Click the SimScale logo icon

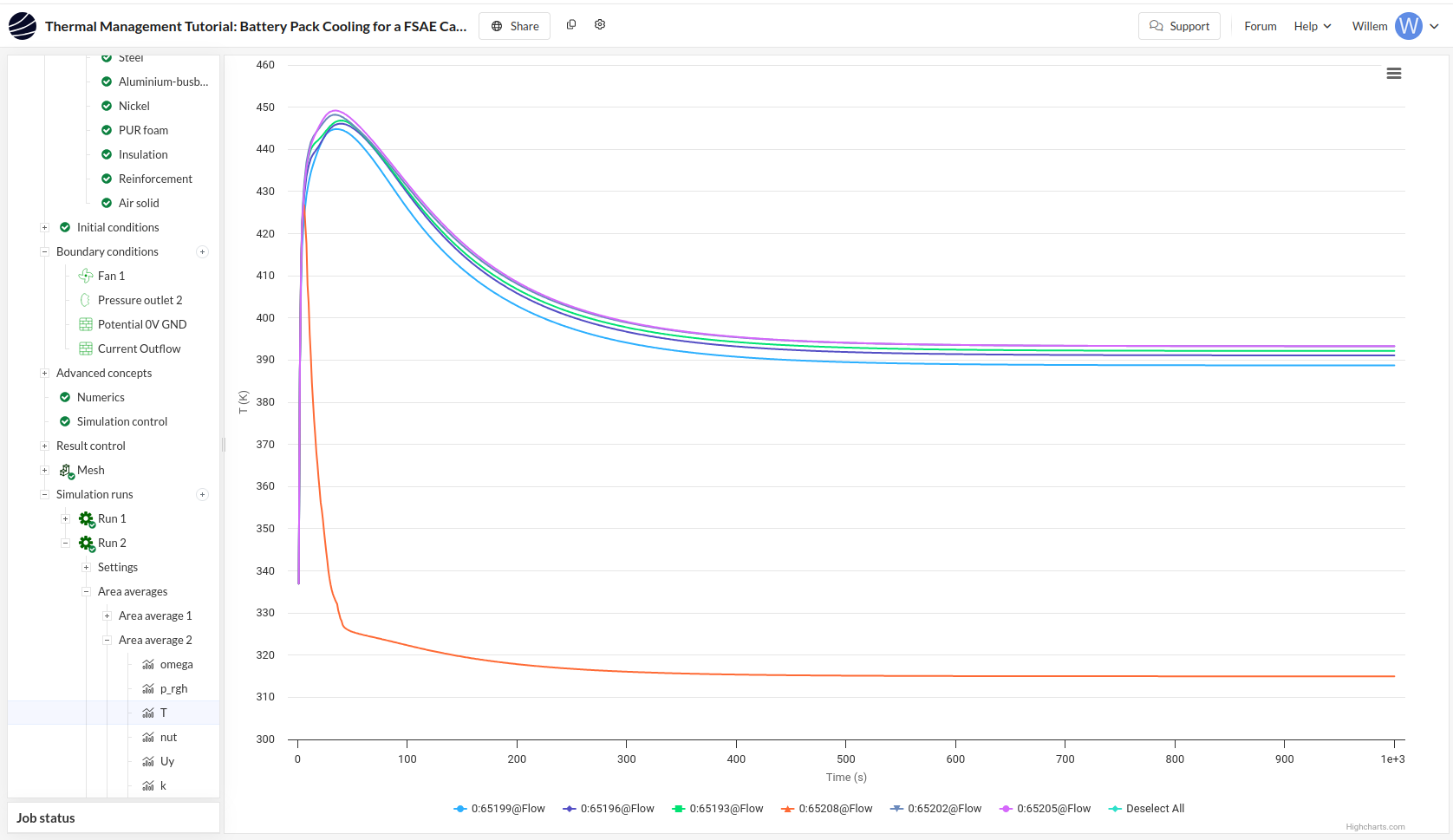point(23,26)
